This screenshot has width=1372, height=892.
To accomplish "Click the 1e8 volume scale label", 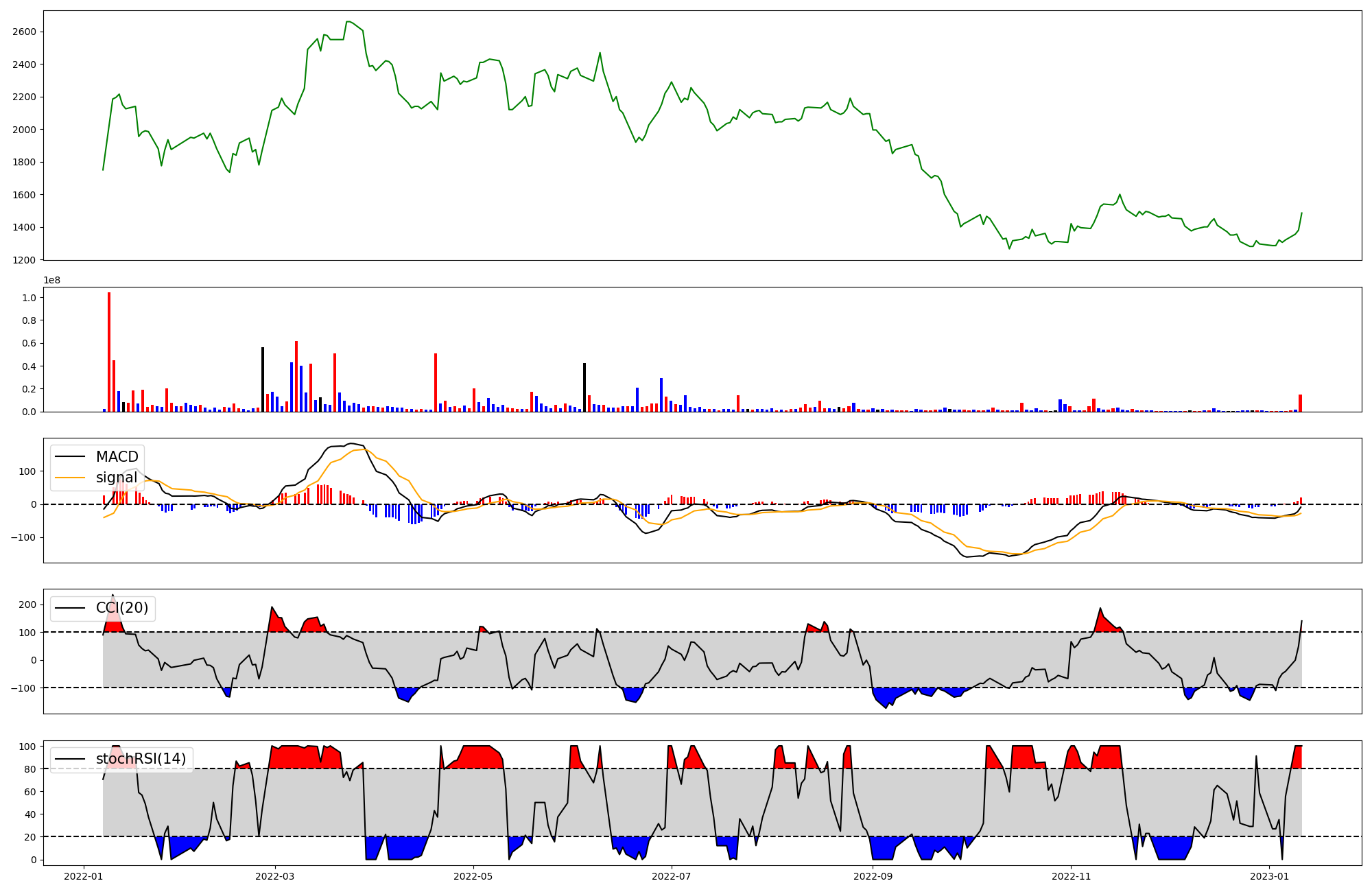I will pos(52,280).
